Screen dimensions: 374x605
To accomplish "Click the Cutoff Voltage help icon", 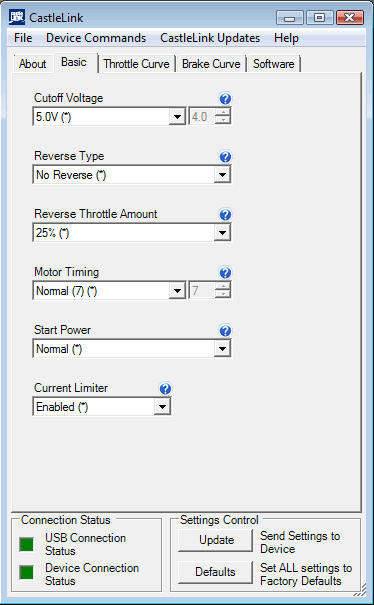I will [x=225, y=99].
